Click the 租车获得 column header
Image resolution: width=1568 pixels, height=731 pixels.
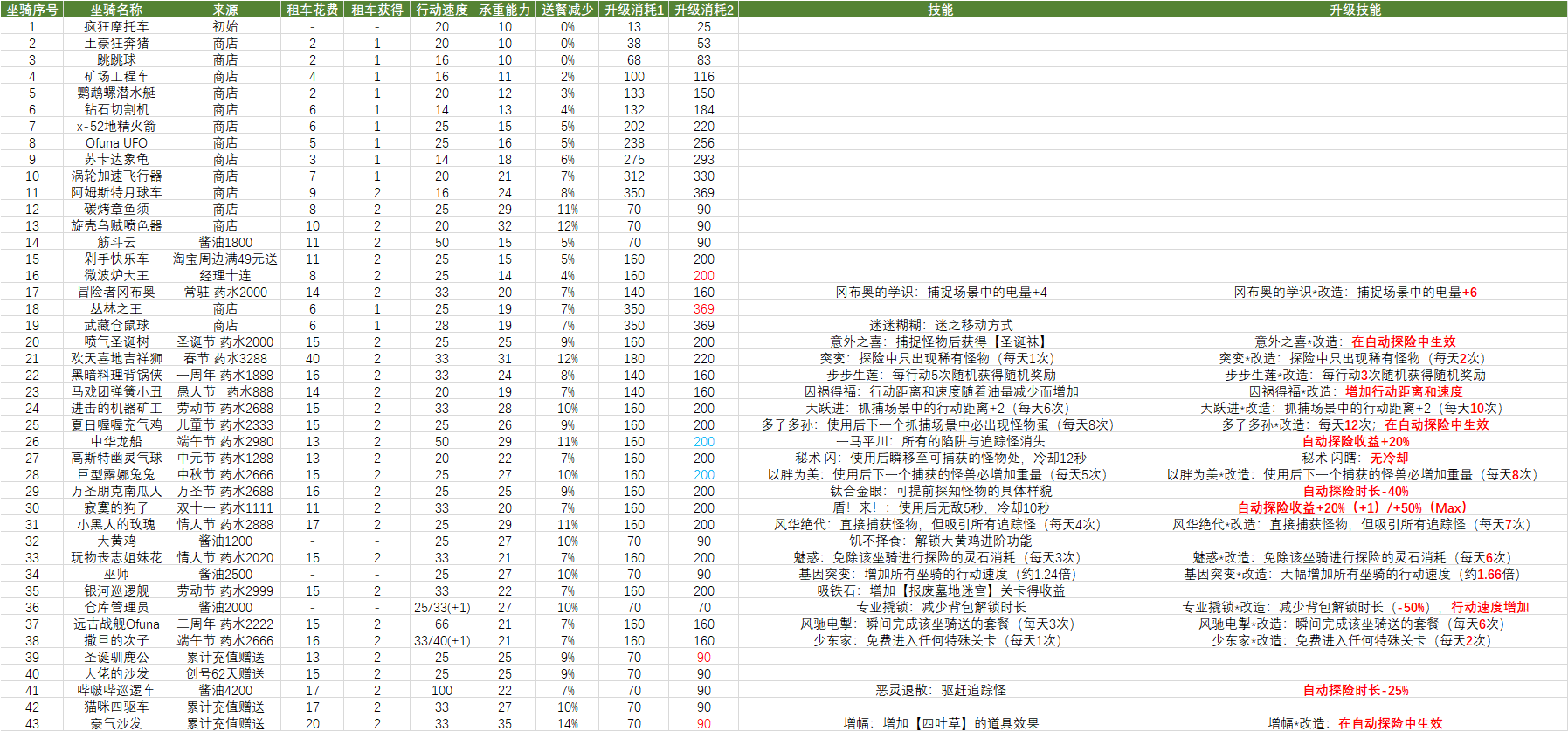click(x=377, y=10)
